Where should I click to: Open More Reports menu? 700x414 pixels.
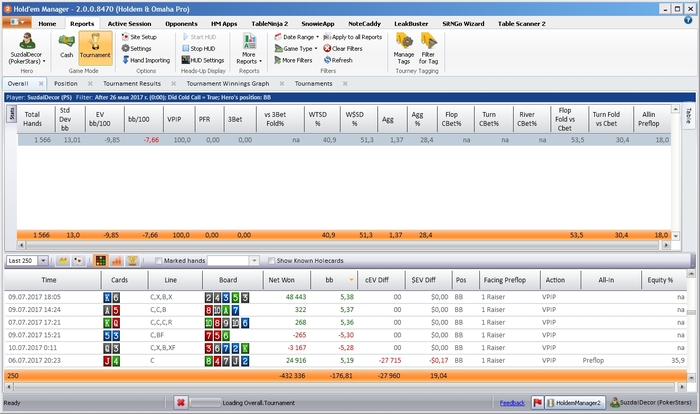[249, 49]
